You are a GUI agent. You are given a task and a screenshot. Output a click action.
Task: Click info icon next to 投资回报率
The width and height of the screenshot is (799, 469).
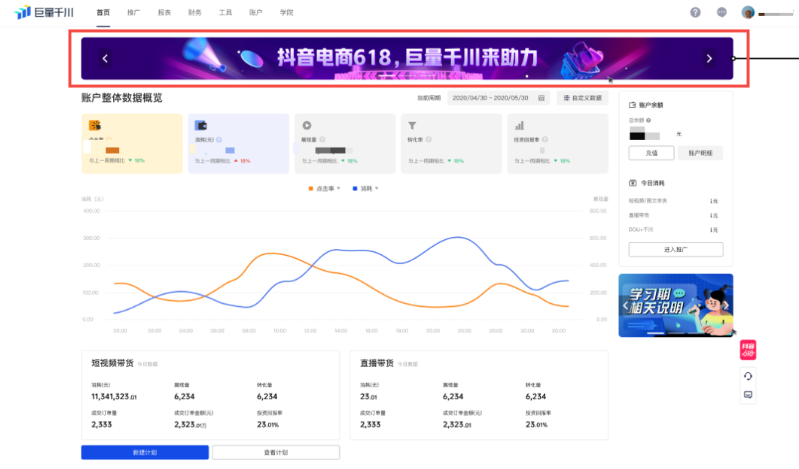[545, 140]
